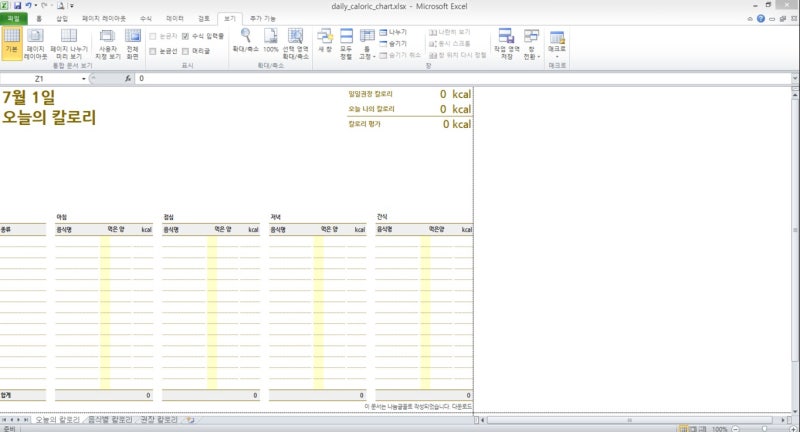Open Customize Quick Access Toolbar dropdown
Viewport: 800px width, 432px height.
point(72,6)
